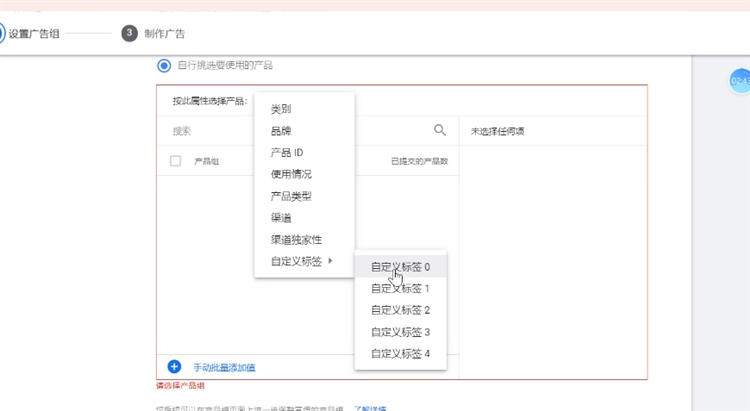Pick 产品类型 from the attribute list
The image size is (750, 411).
(291, 196)
